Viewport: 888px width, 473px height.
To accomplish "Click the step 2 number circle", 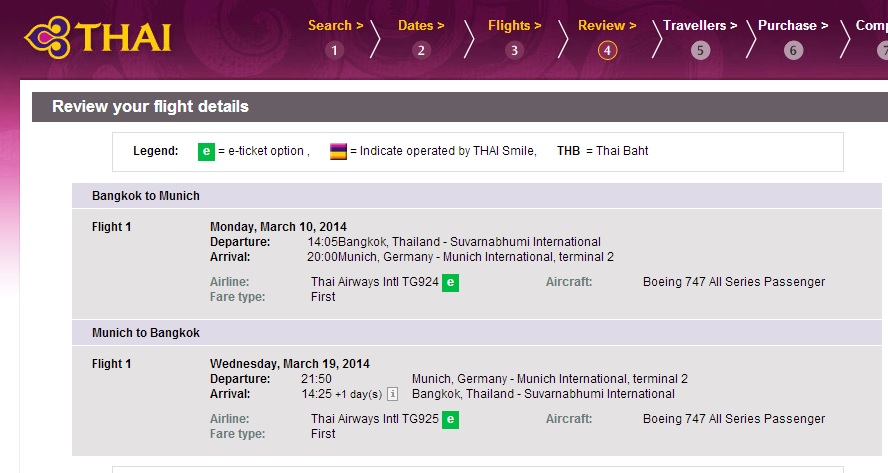I will pos(421,51).
